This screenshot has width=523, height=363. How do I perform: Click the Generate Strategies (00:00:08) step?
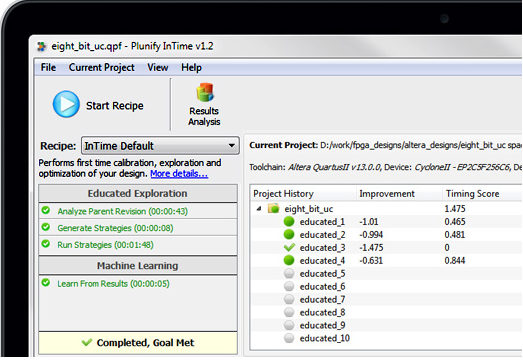click(138, 228)
